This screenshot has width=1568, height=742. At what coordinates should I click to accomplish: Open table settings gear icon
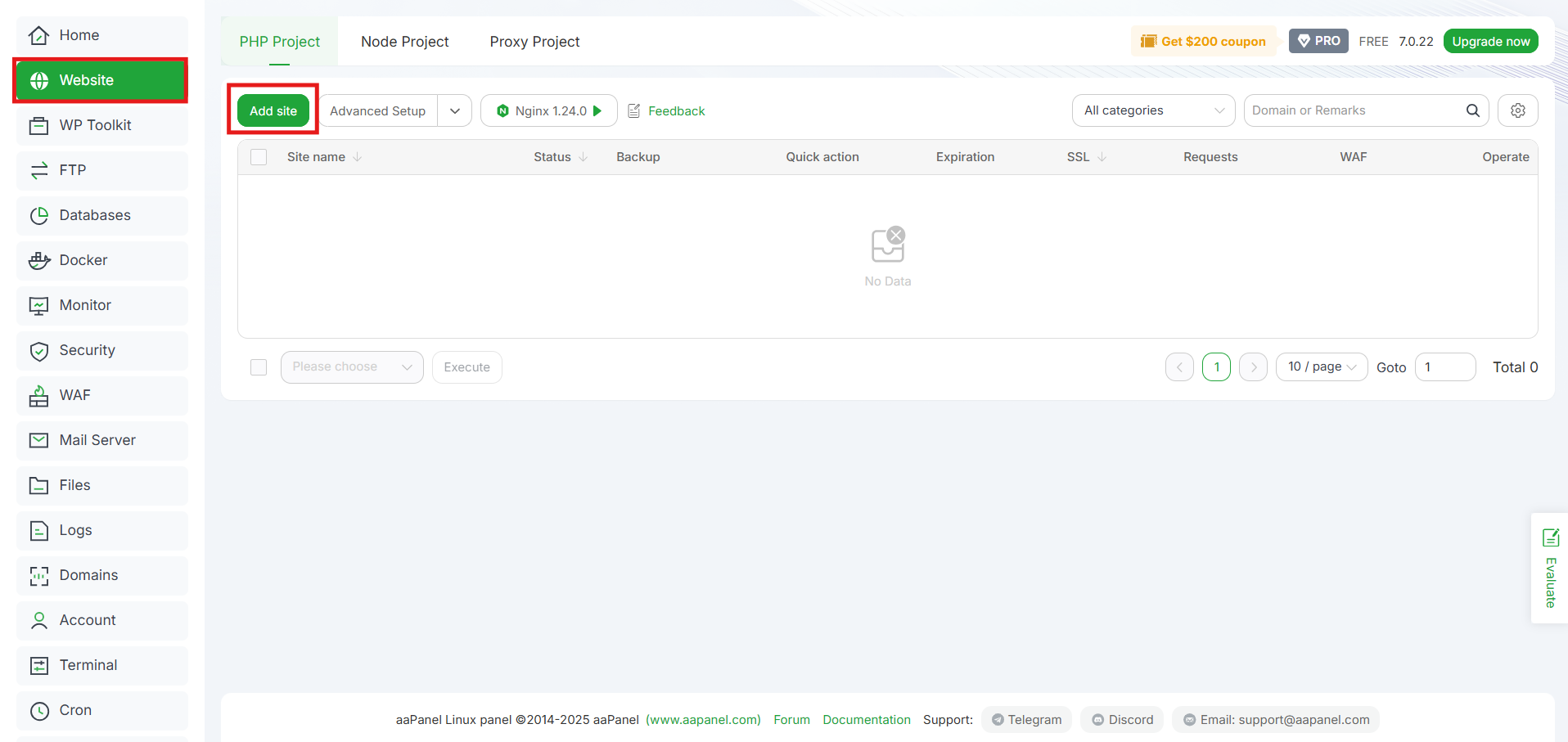[1517, 110]
